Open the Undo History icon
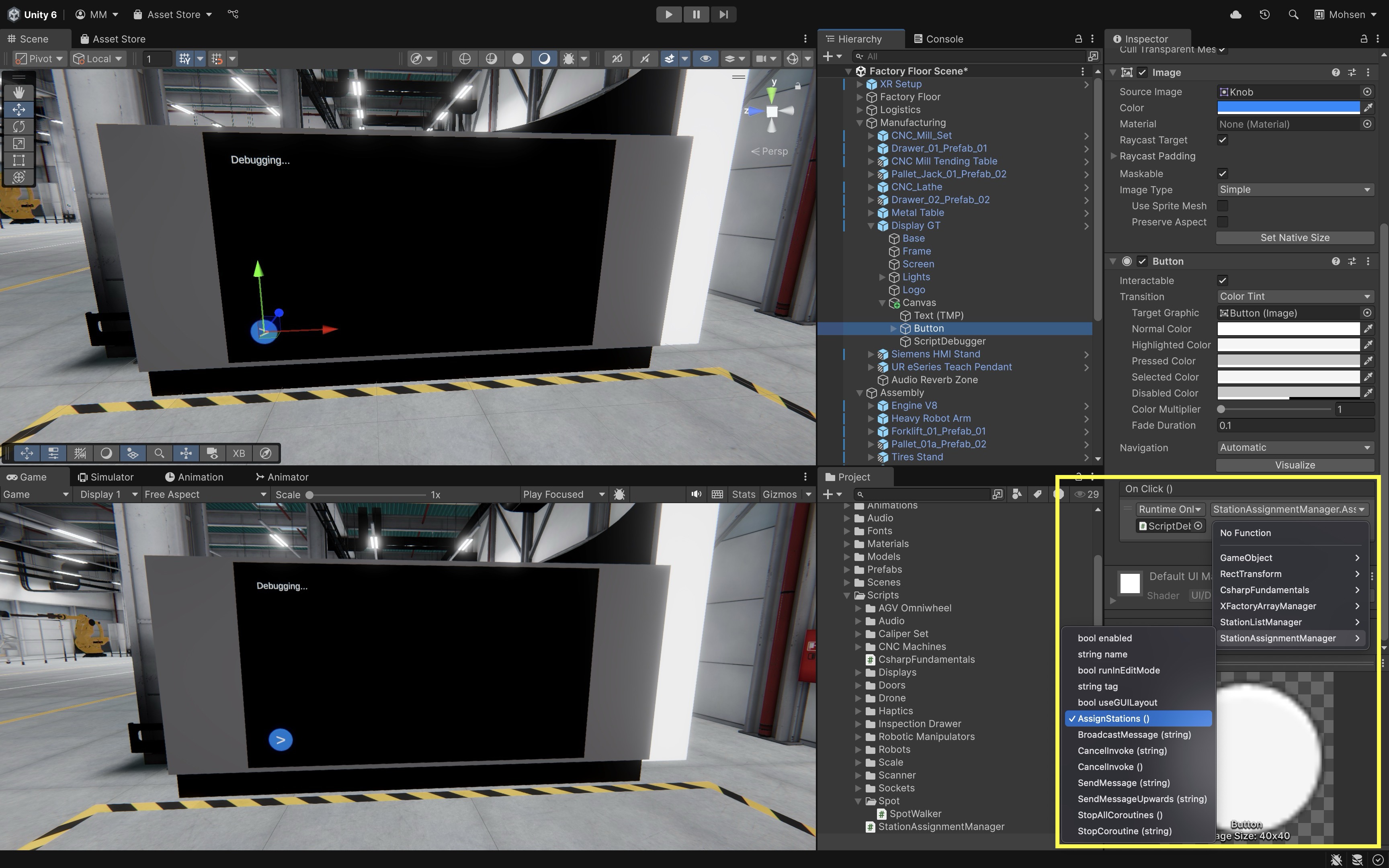 (x=1264, y=14)
